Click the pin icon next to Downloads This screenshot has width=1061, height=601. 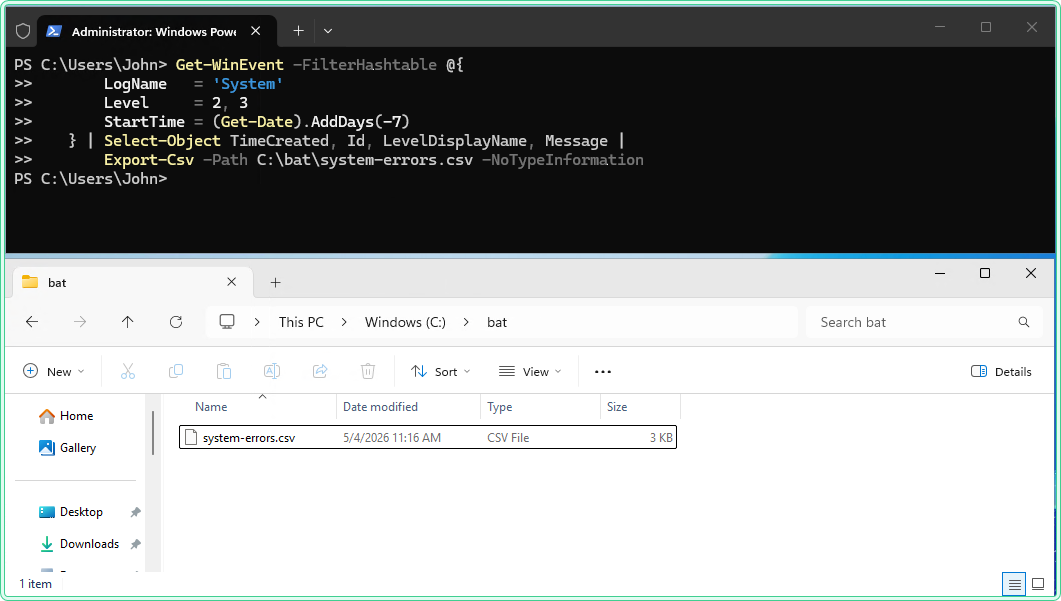(x=135, y=544)
